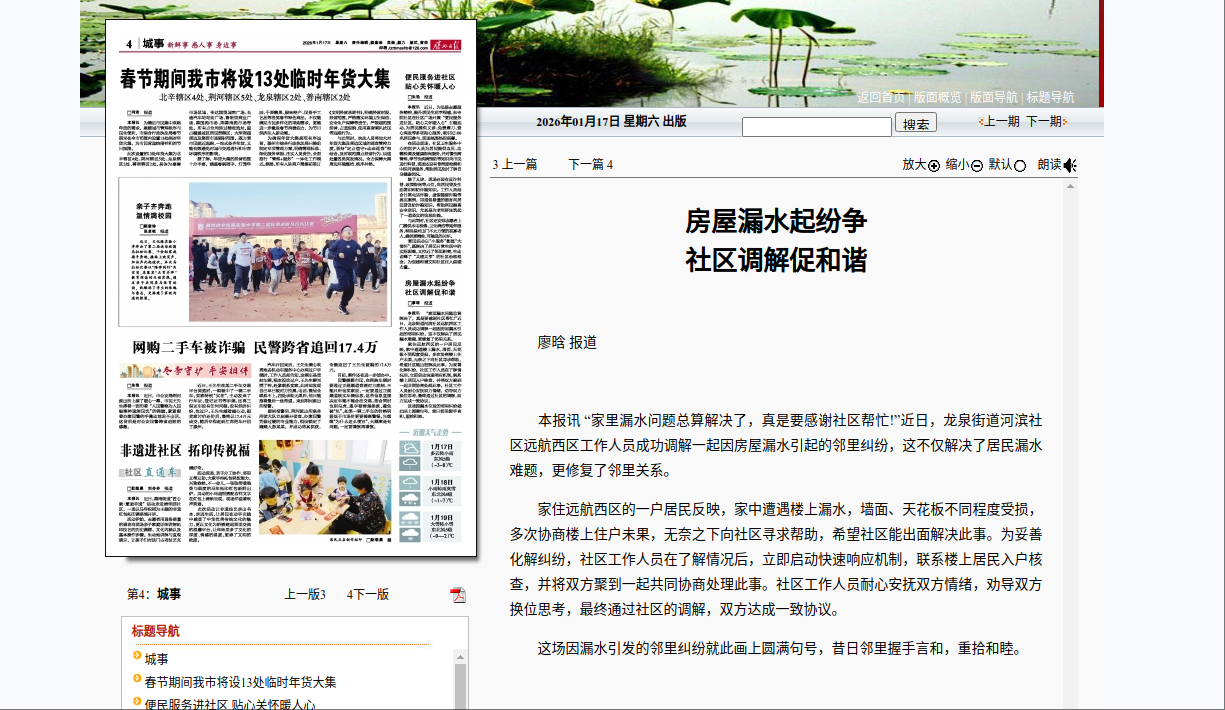Click the orange bullet beside 春节期间我市将设13处临时年货大集

point(137,680)
